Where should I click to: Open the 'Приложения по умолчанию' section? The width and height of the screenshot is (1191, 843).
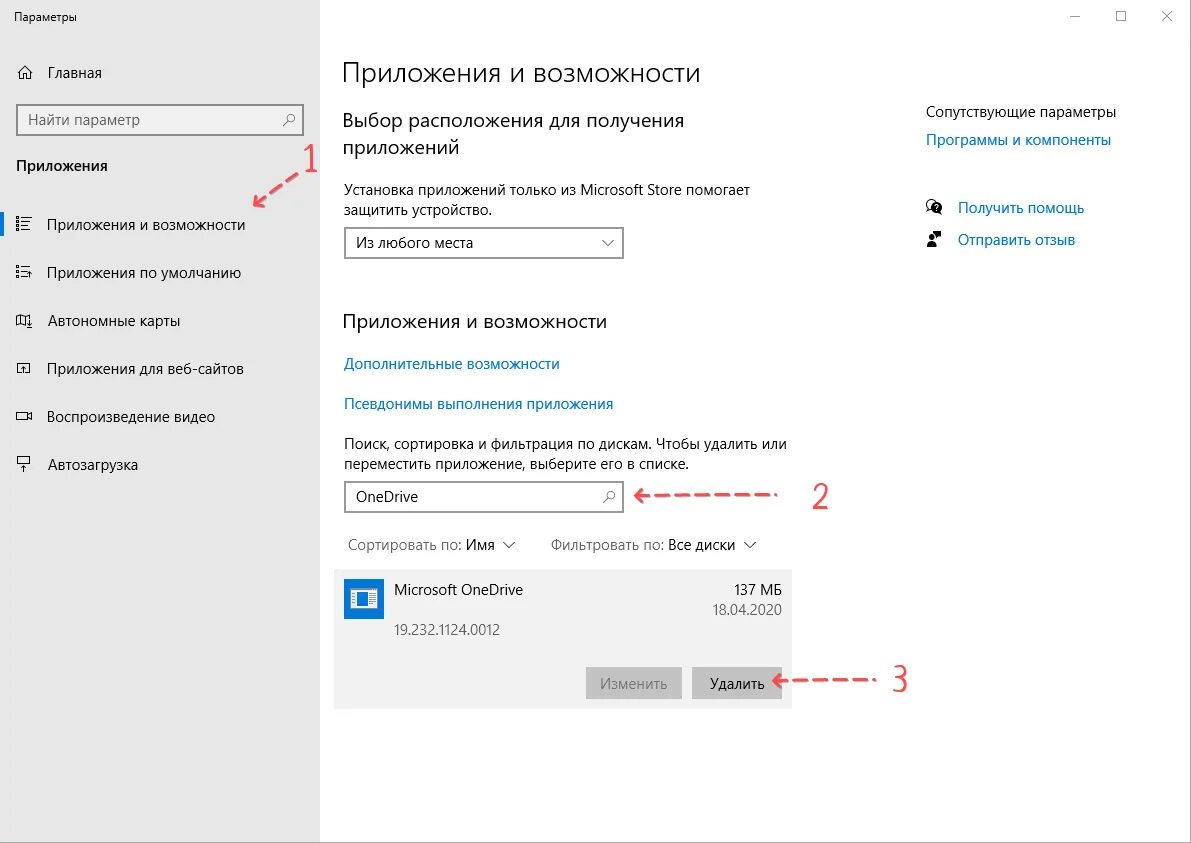144,273
